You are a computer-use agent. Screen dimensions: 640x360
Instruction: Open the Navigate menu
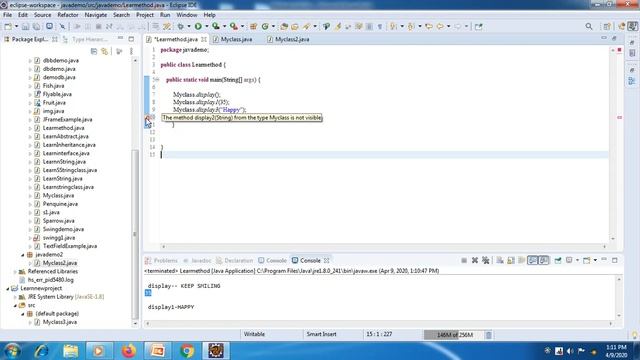(96, 15)
